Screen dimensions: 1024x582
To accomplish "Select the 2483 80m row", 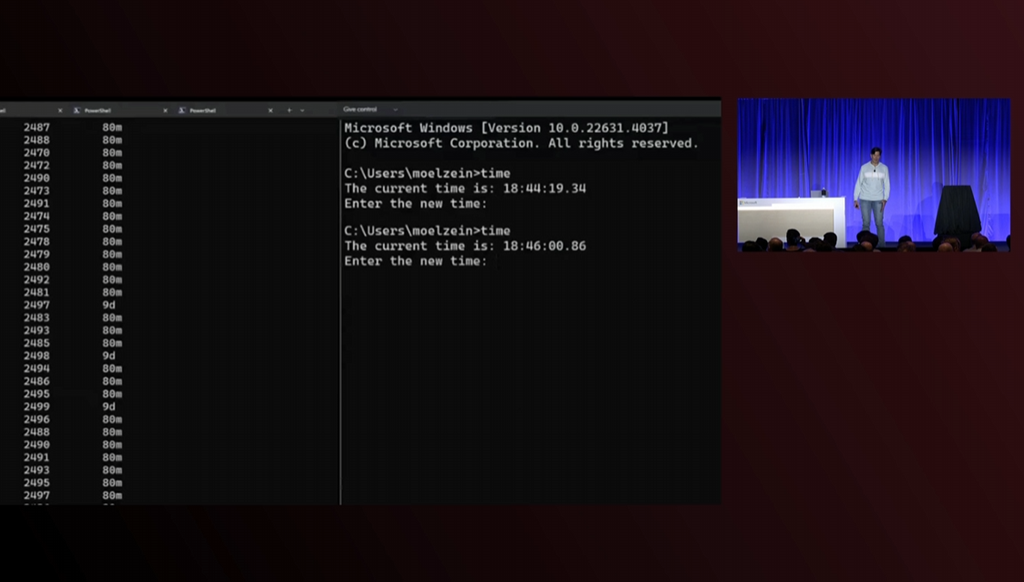I will point(73,317).
